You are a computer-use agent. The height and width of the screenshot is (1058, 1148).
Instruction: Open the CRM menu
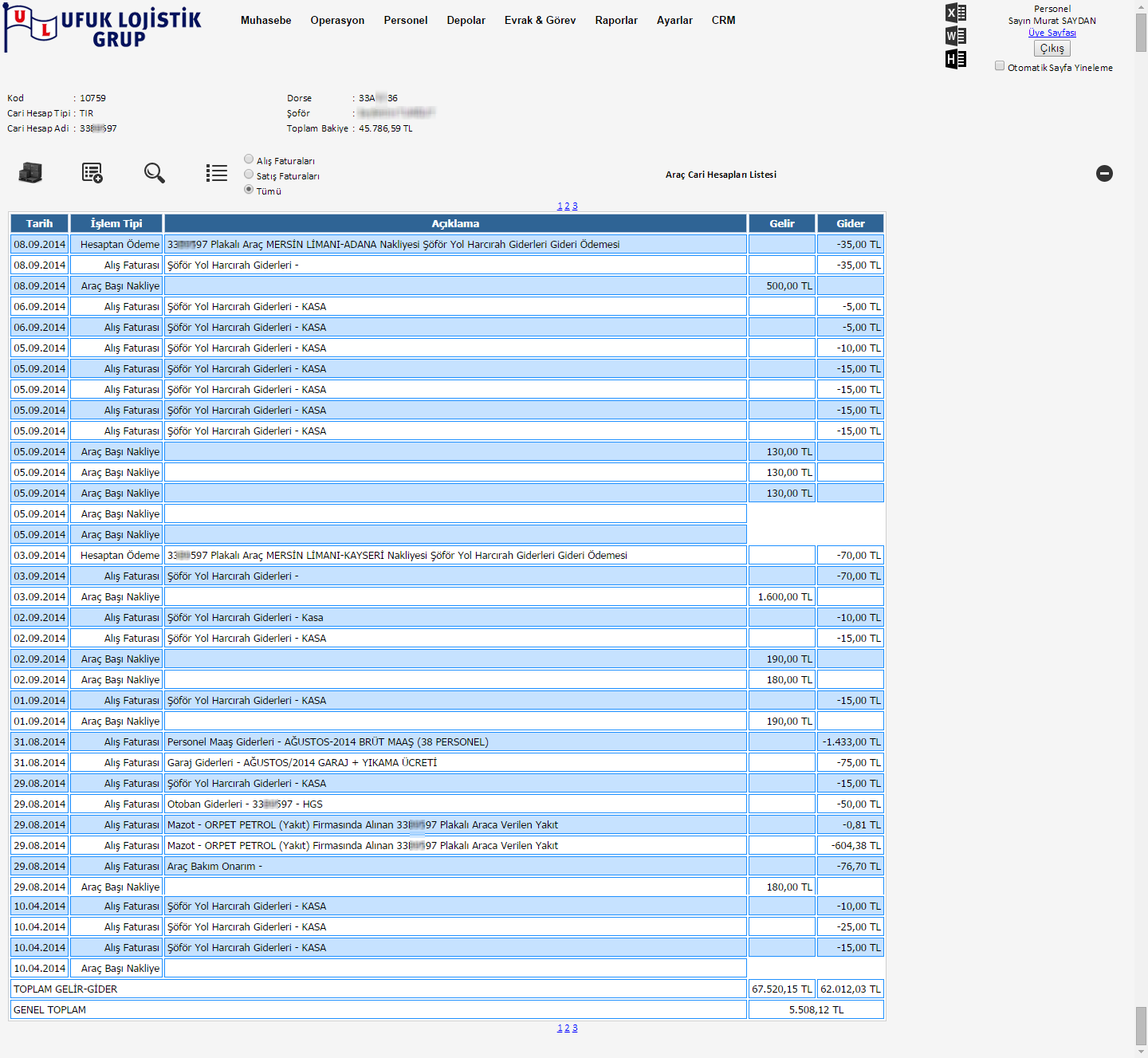[724, 20]
